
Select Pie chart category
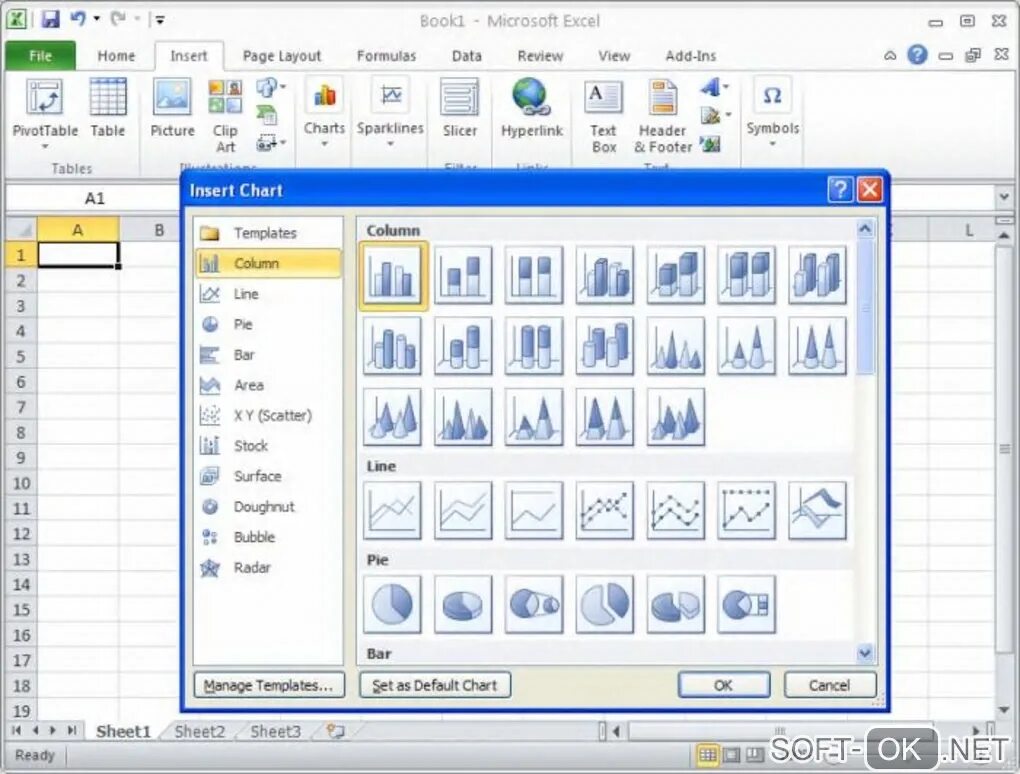tap(268, 324)
